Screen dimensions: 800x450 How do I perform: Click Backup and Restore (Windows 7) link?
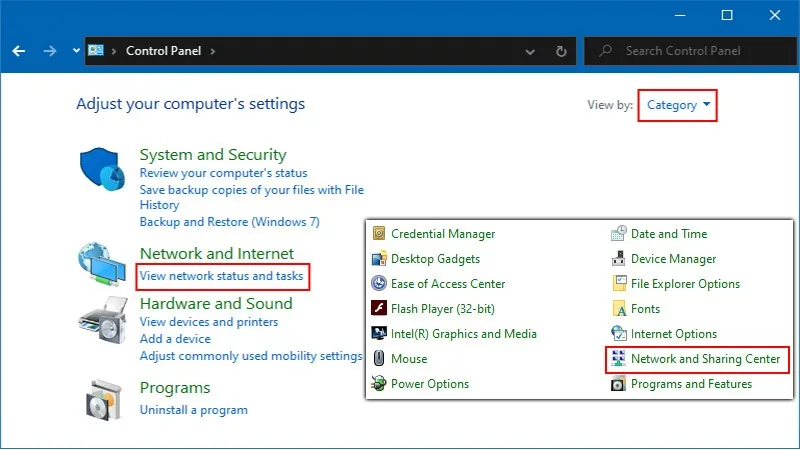pos(229,222)
